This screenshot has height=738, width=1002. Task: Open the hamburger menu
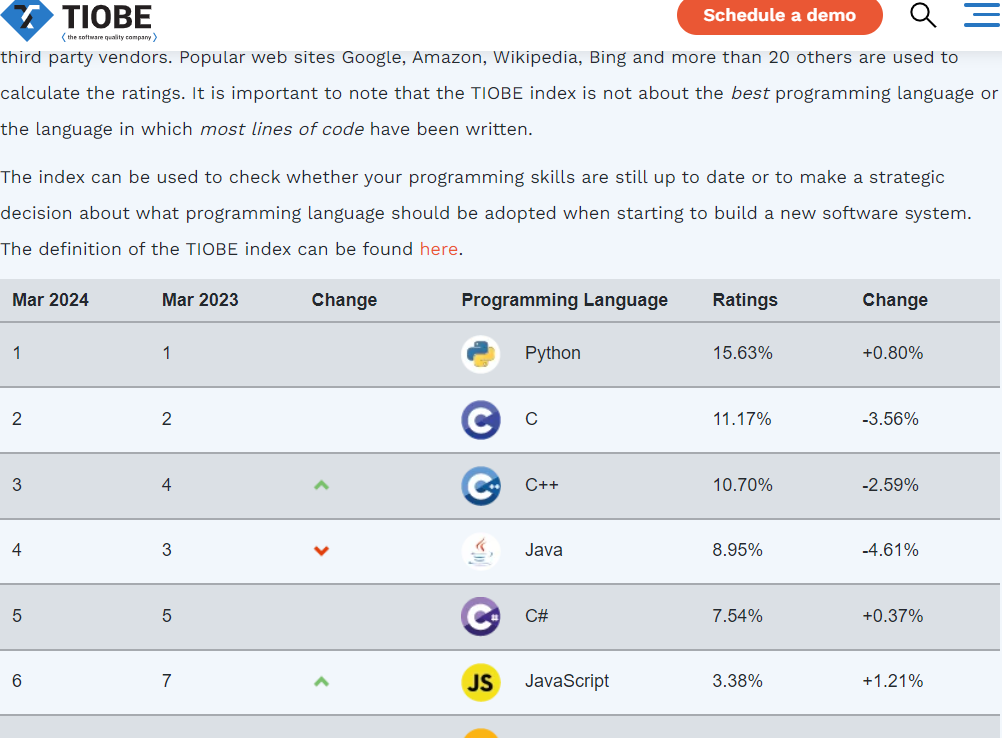pos(982,15)
